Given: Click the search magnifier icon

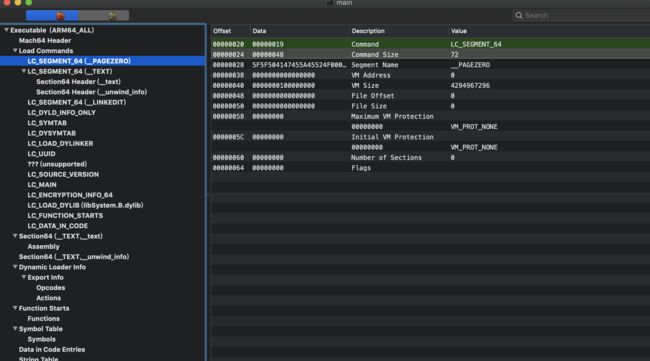Looking at the screenshot, I should (x=519, y=15).
